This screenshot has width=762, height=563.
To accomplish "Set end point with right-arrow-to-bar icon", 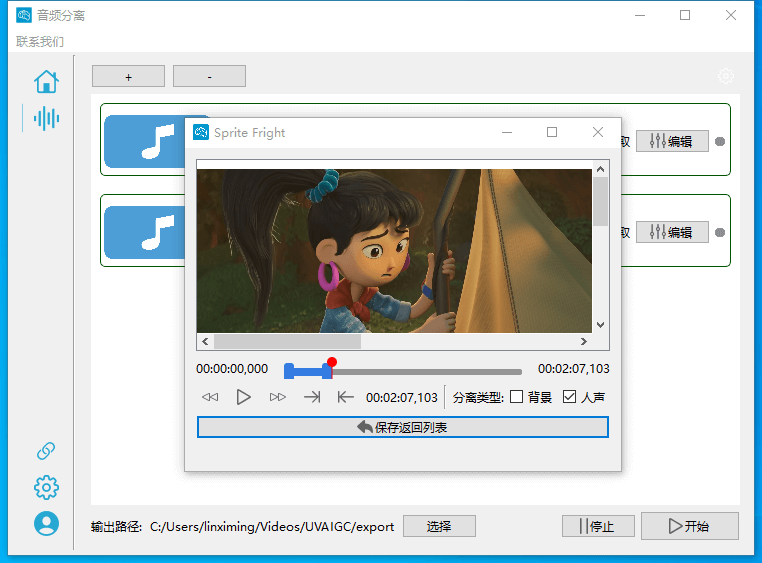I will (x=312, y=397).
